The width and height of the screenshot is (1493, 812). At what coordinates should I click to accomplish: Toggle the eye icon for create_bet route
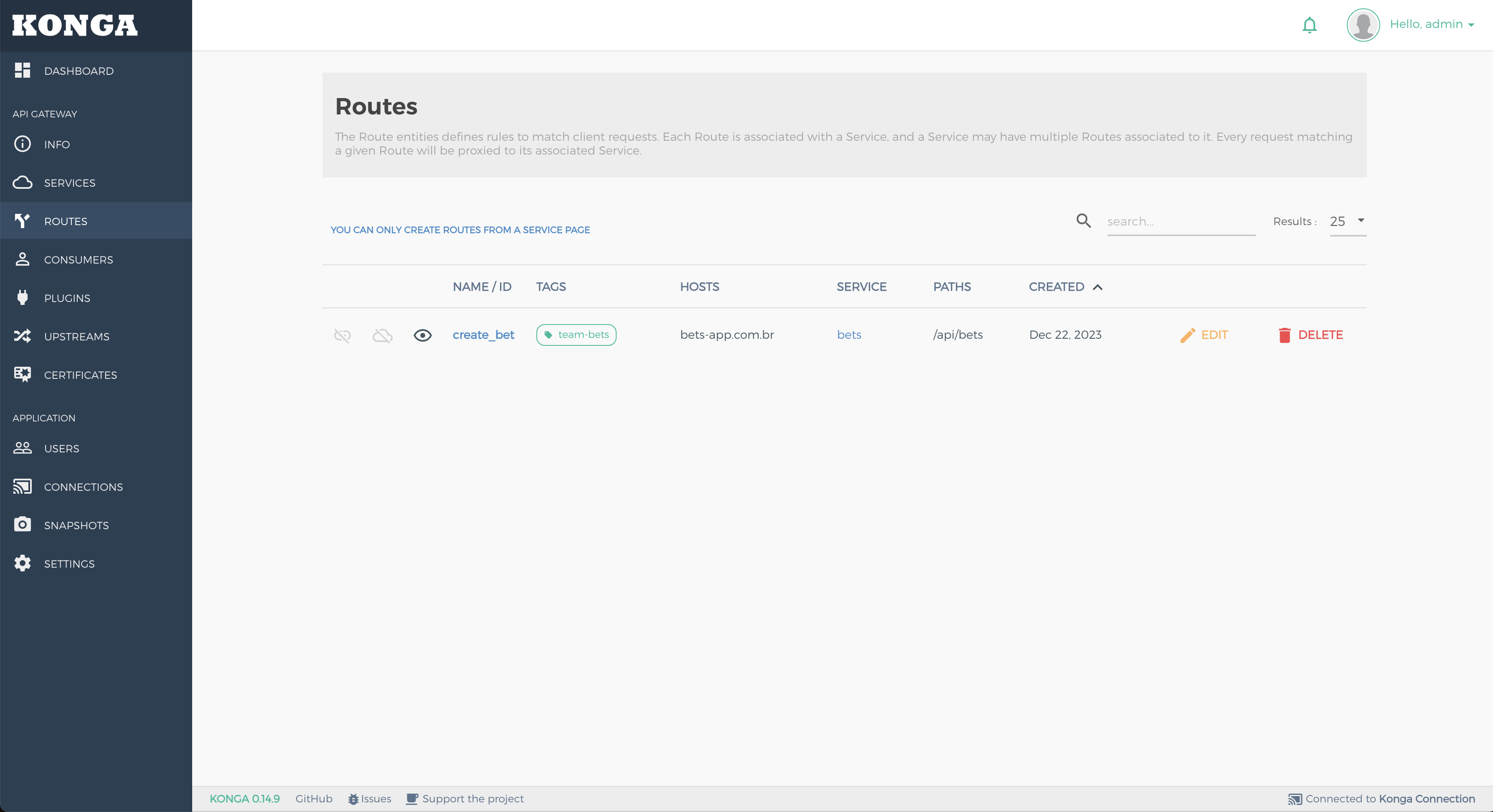[x=422, y=335]
